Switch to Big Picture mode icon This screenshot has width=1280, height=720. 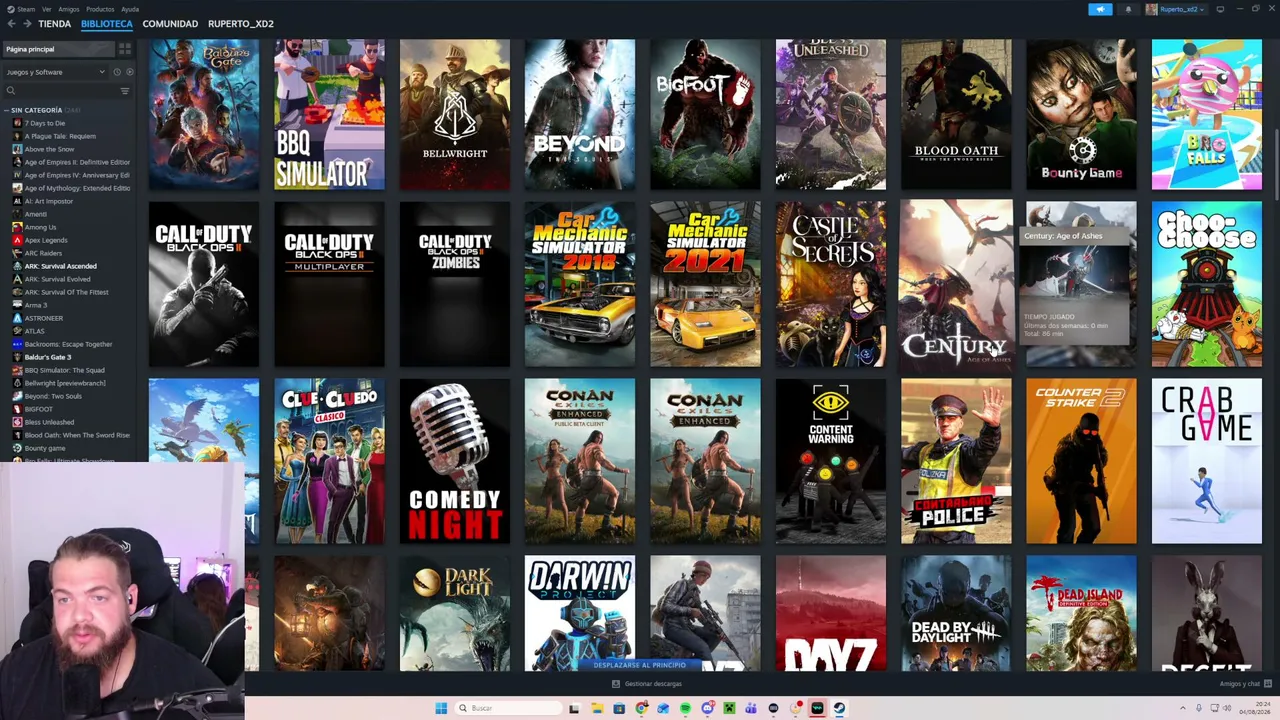click(1220, 9)
